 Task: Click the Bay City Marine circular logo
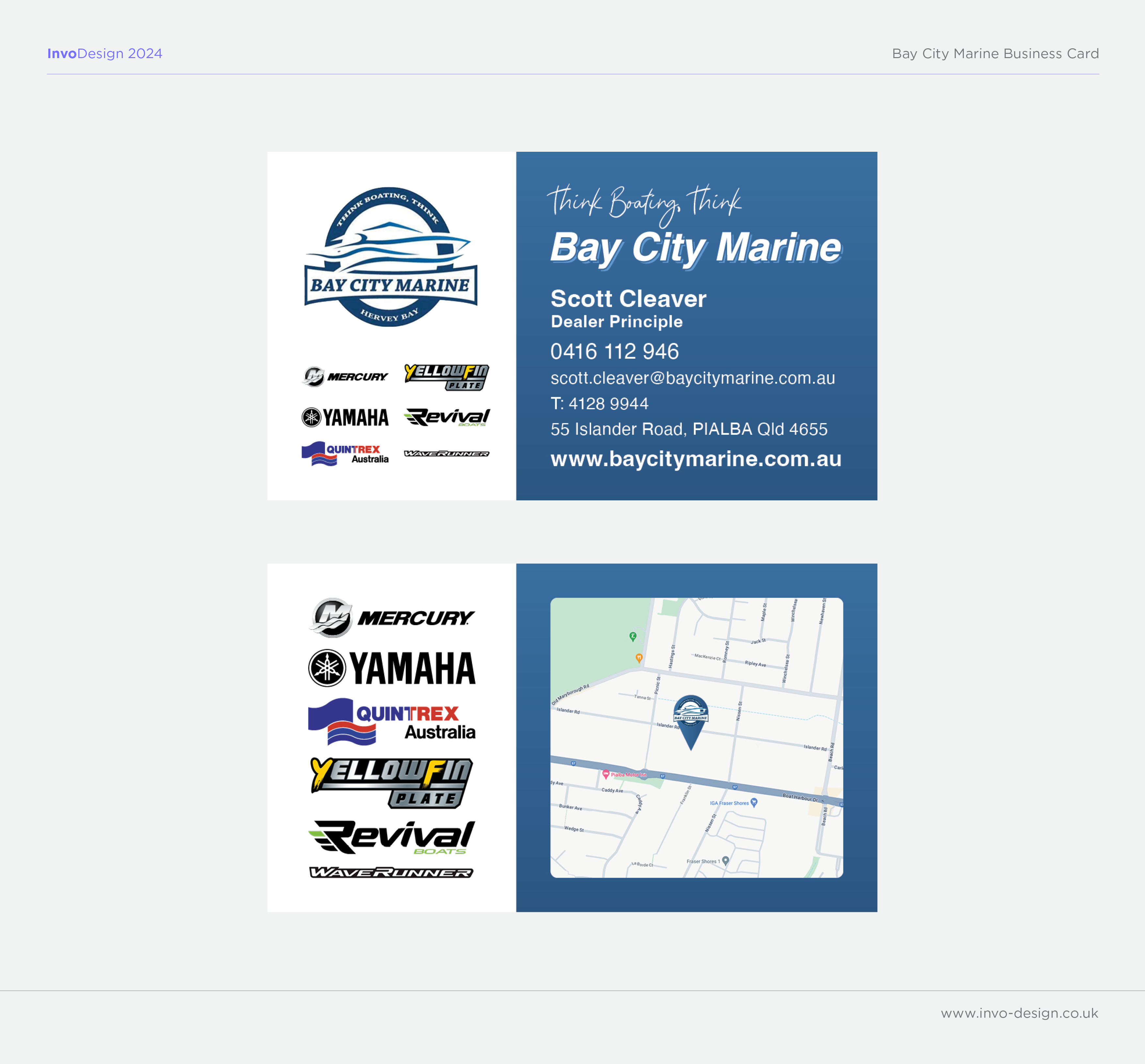pos(391,257)
